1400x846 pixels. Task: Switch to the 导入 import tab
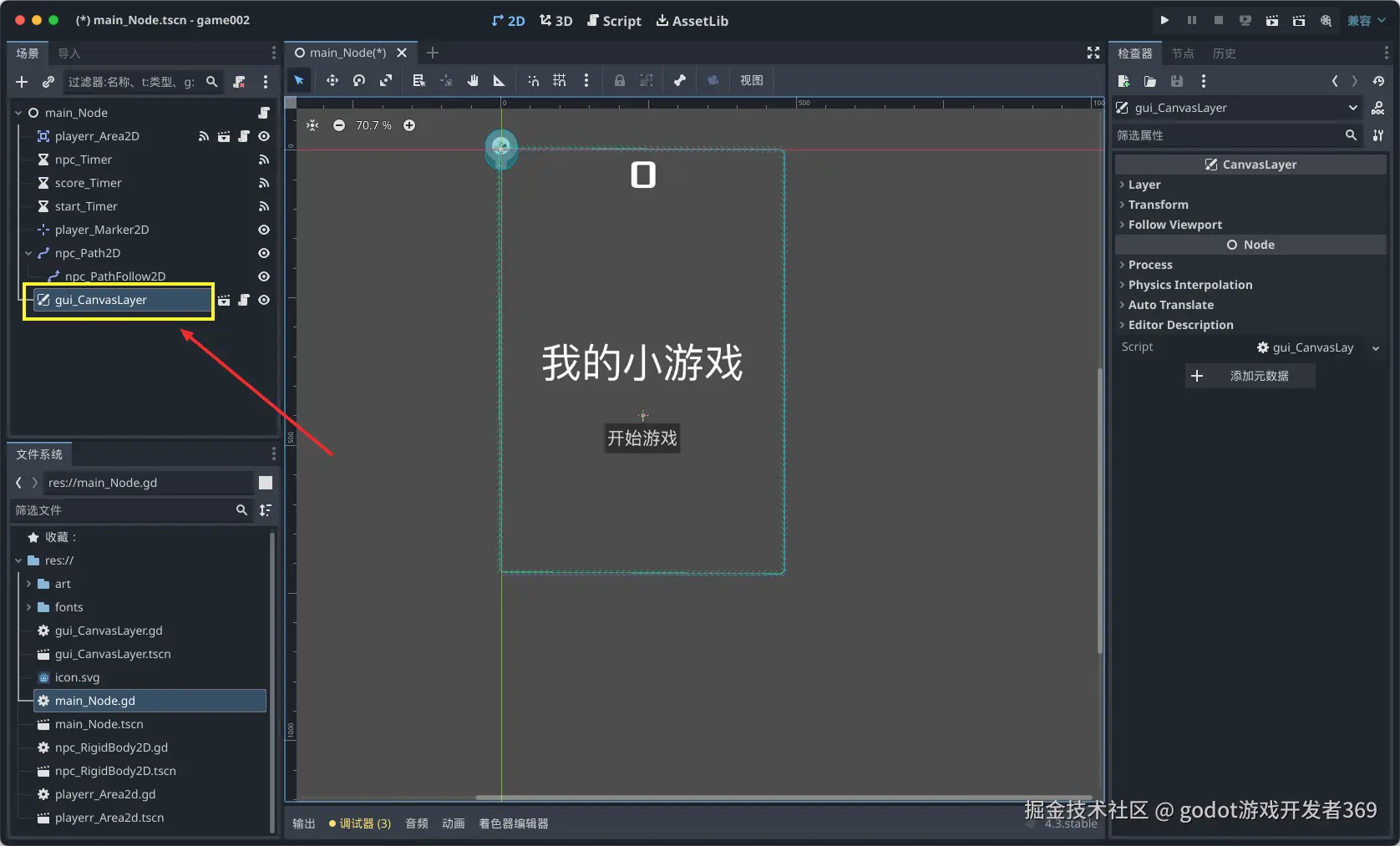(69, 53)
